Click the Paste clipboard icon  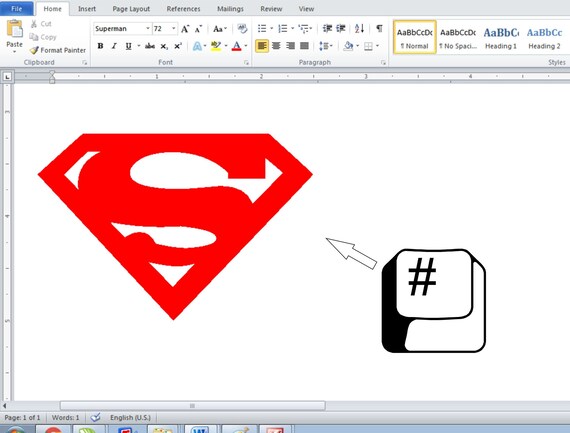coord(14,29)
